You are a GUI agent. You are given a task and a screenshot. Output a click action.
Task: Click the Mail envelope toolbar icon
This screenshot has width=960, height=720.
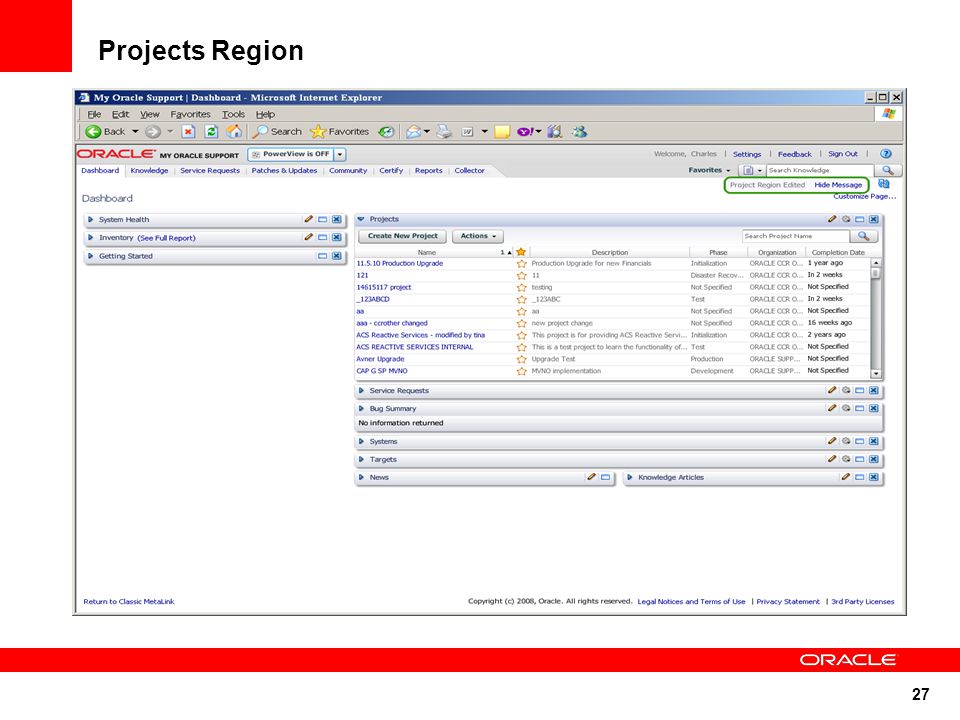pos(414,132)
